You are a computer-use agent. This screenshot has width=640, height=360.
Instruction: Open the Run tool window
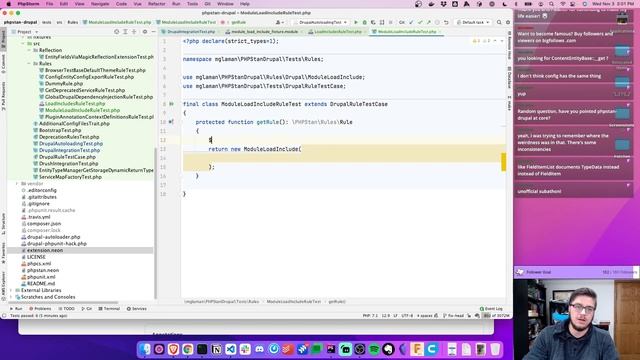[16, 309]
